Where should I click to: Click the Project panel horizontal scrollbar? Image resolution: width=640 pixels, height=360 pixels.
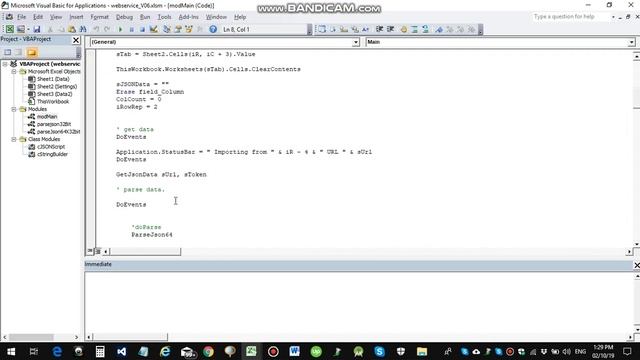pyautogui.click(x=40, y=337)
